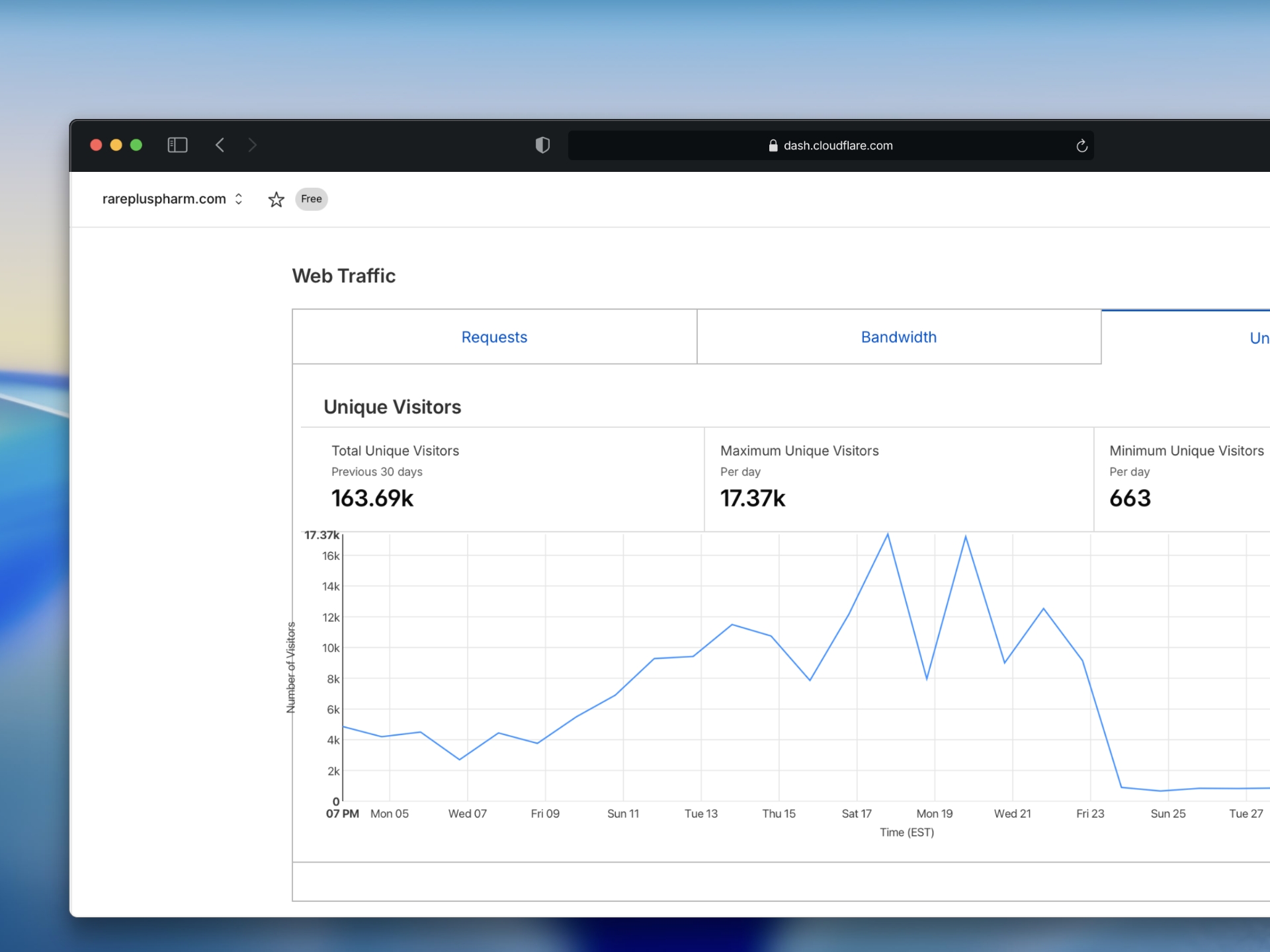This screenshot has height=952, width=1270.
Task: Click the padlock icon in the address bar
Action: pyautogui.click(x=772, y=145)
